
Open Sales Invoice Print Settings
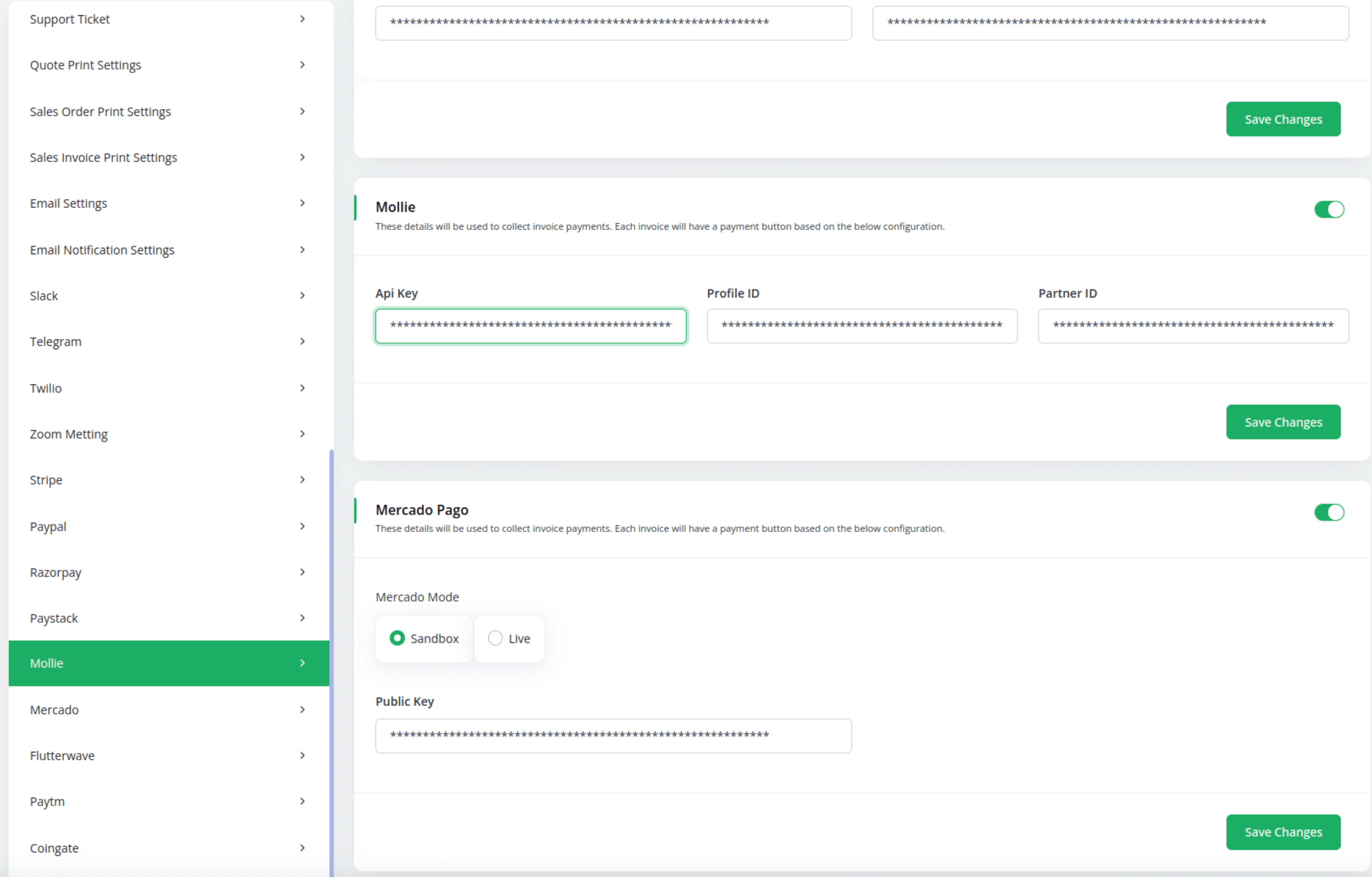[x=169, y=157]
